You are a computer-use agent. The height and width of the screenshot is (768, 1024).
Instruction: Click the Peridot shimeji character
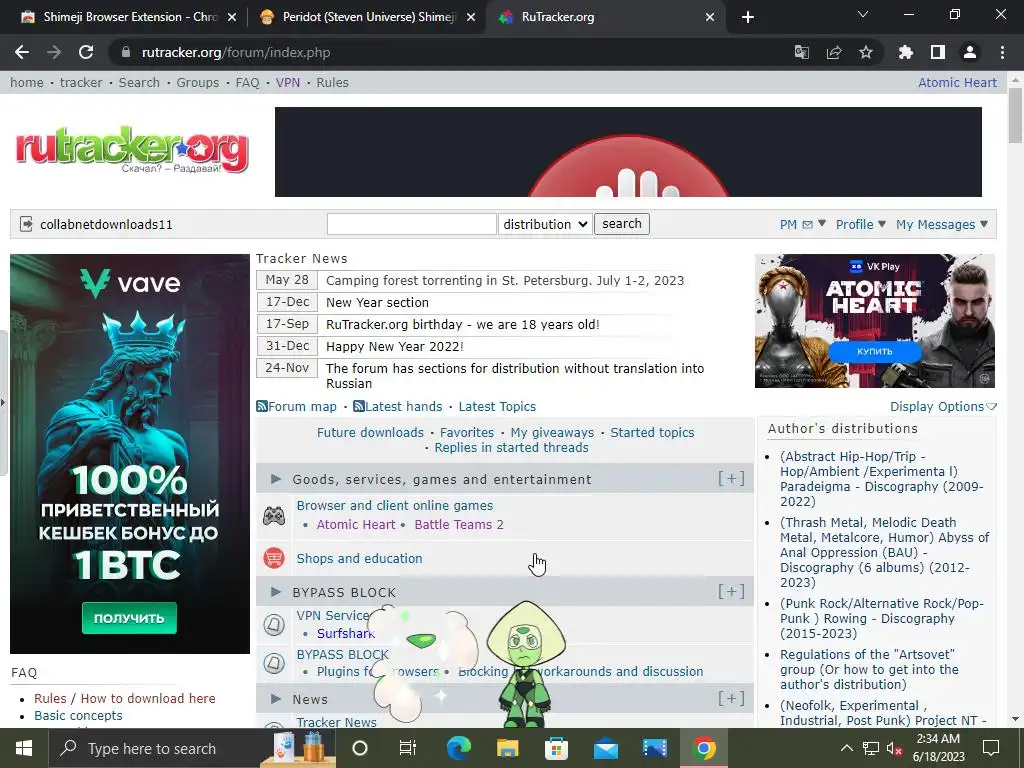pyautogui.click(x=526, y=663)
